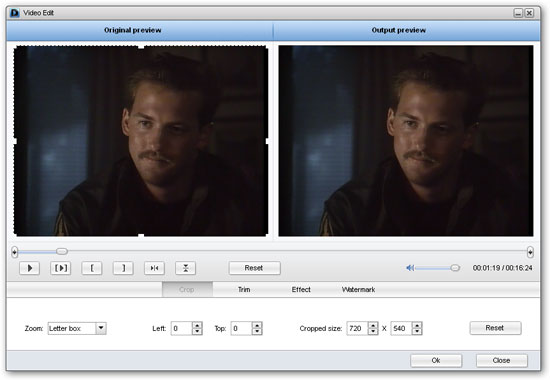Click the timeline end marker icon
This screenshot has height=380, width=550.
point(530,252)
